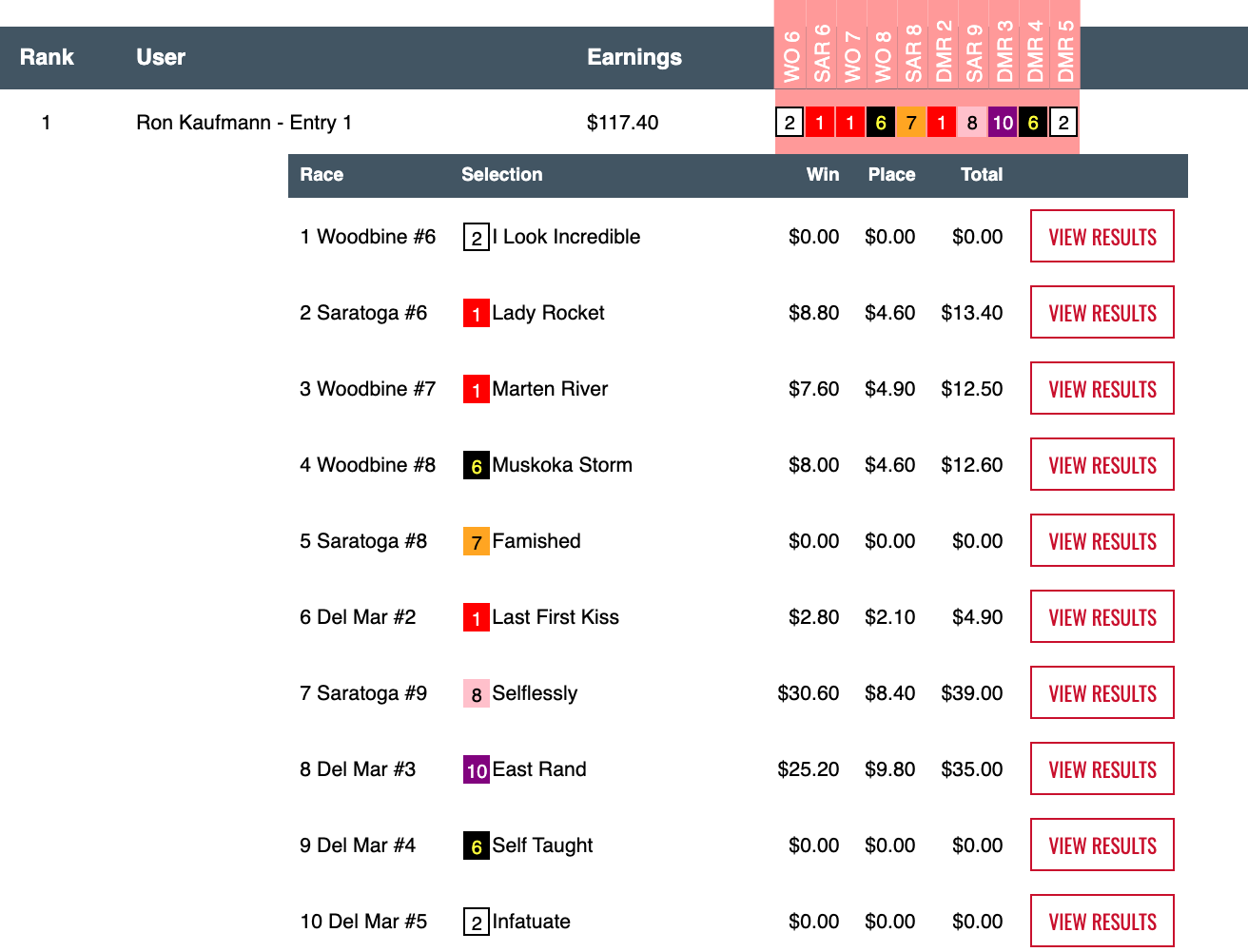Click purple number 10 badge for East Rand

[476, 769]
